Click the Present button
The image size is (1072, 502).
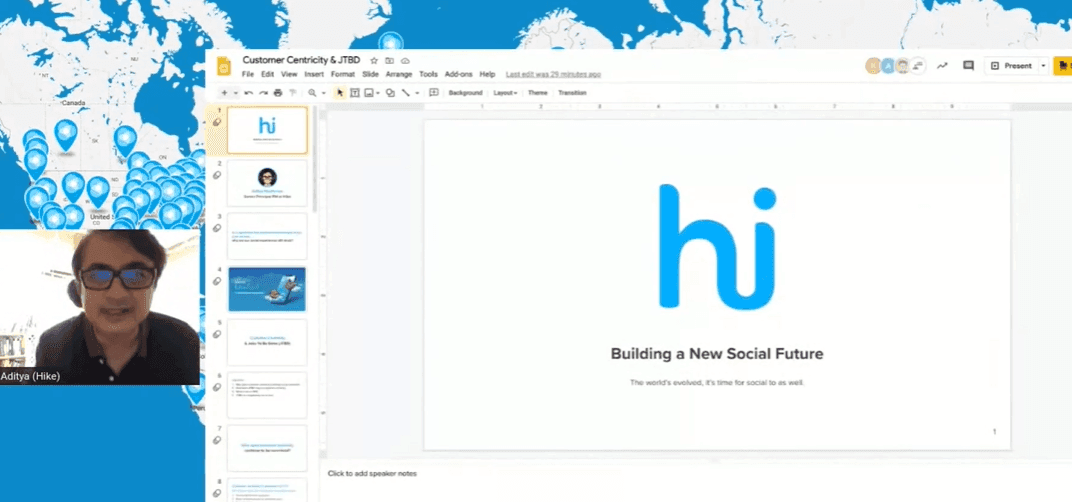pos(1011,66)
